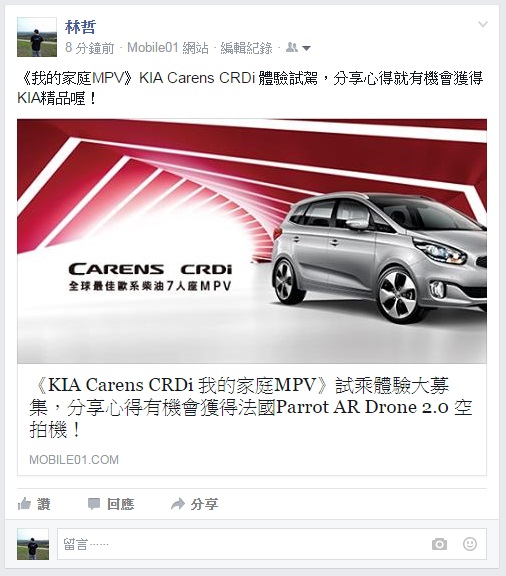This screenshot has height=576, width=506.
Task: Open the Carens CRDi car preview image
Action: (x=252, y=241)
